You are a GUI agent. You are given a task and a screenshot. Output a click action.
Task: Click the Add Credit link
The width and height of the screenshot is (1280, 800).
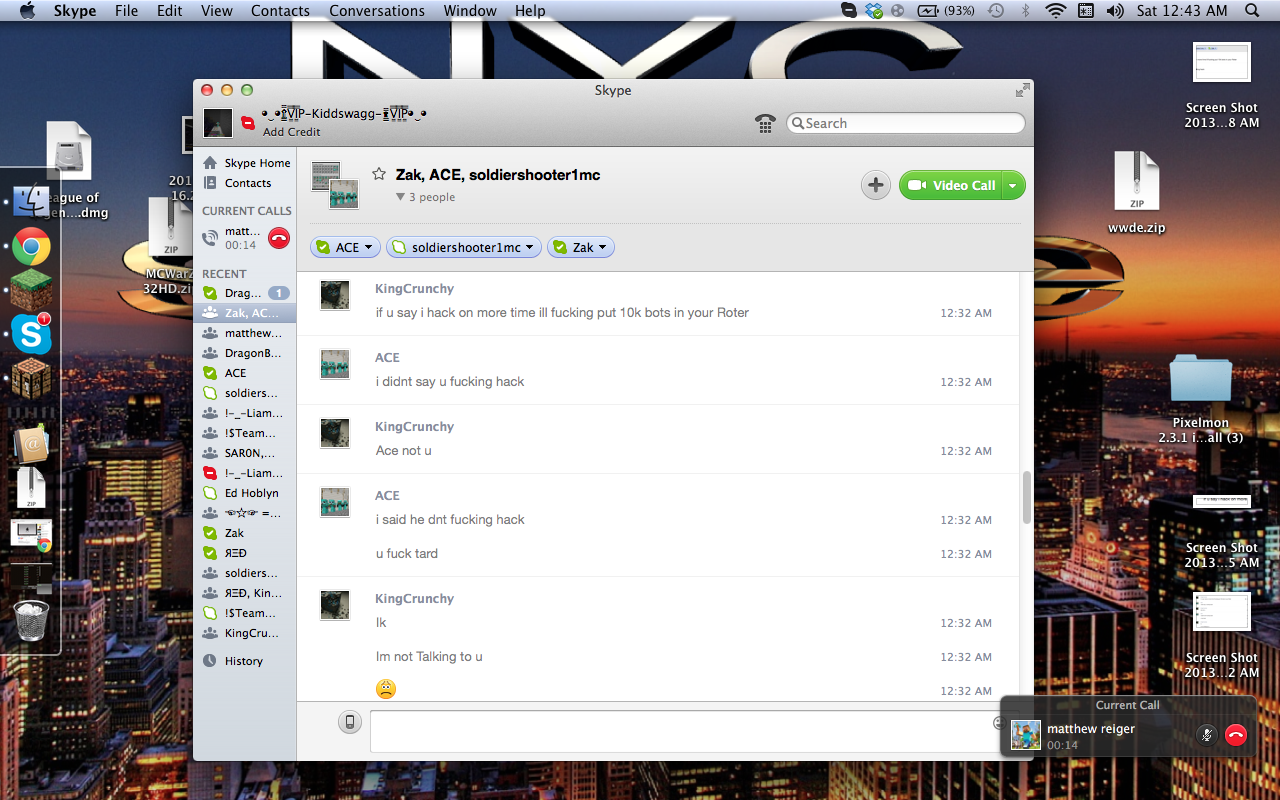[x=292, y=132]
